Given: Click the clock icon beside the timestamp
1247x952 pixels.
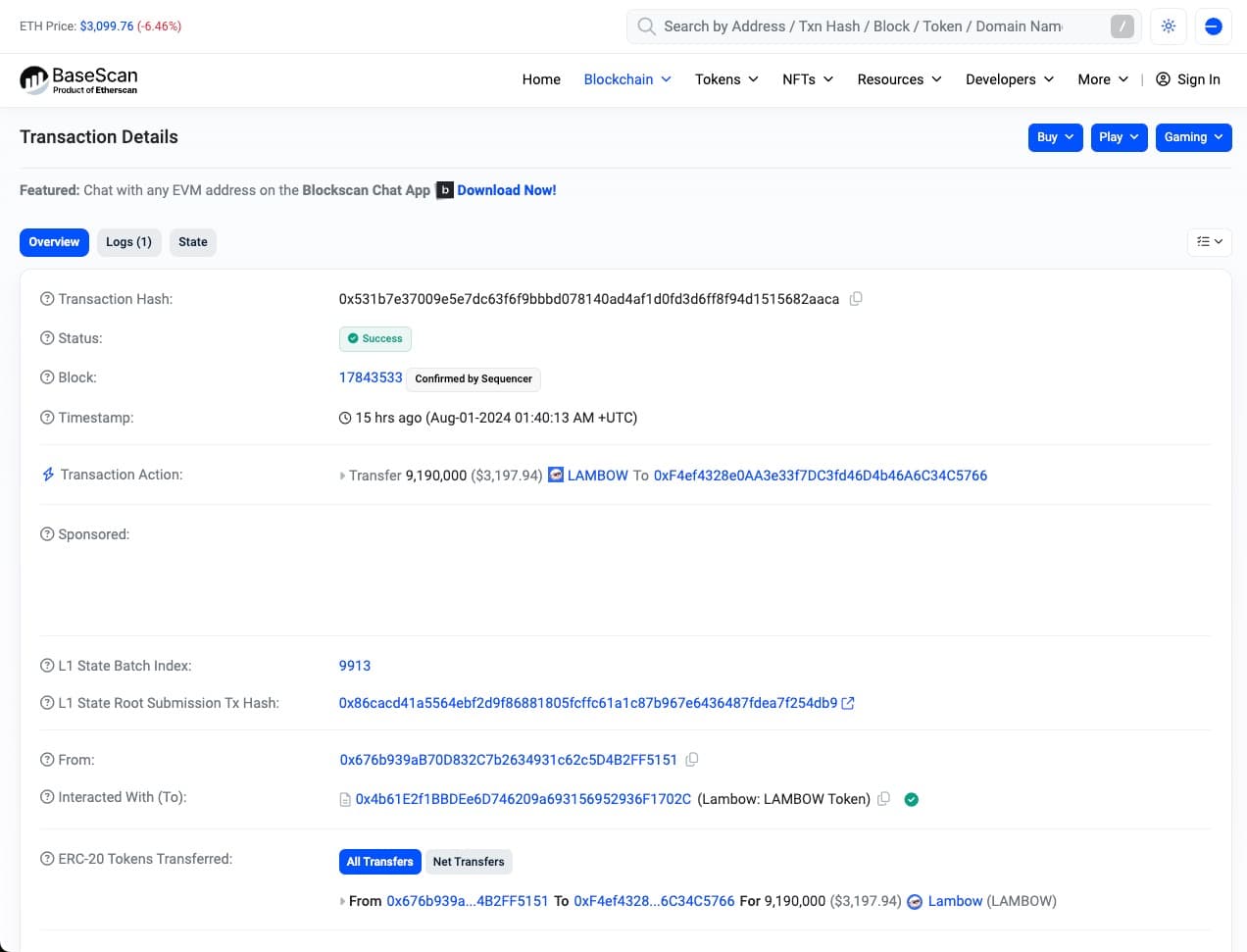Looking at the screenshot, I should pos(345,418).
